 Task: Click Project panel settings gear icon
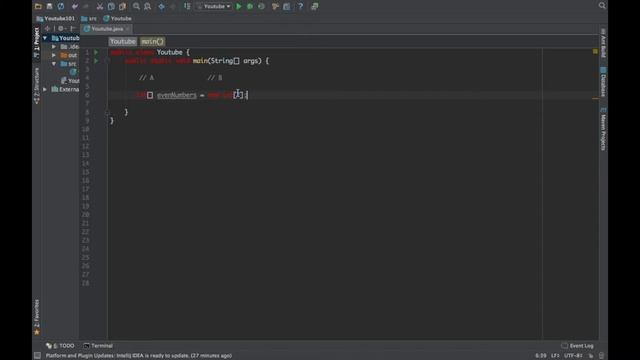(61, 29)
